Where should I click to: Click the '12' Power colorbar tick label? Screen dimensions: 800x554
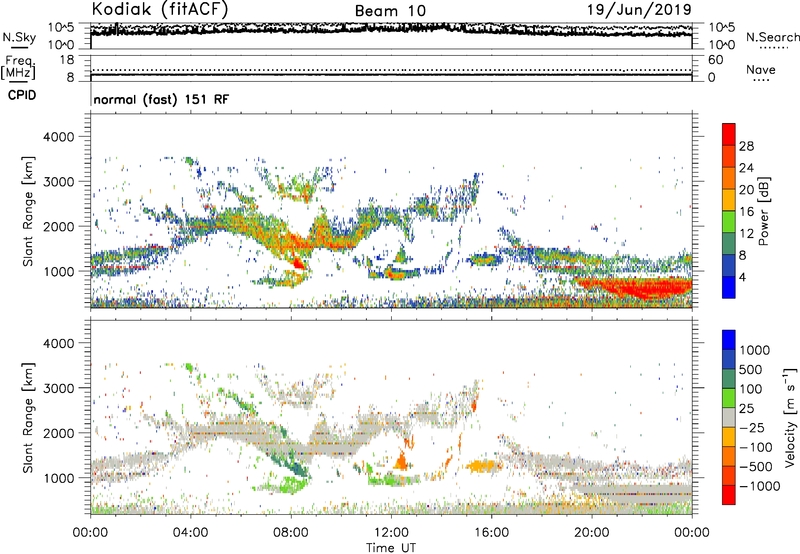(x=746, y=234)
